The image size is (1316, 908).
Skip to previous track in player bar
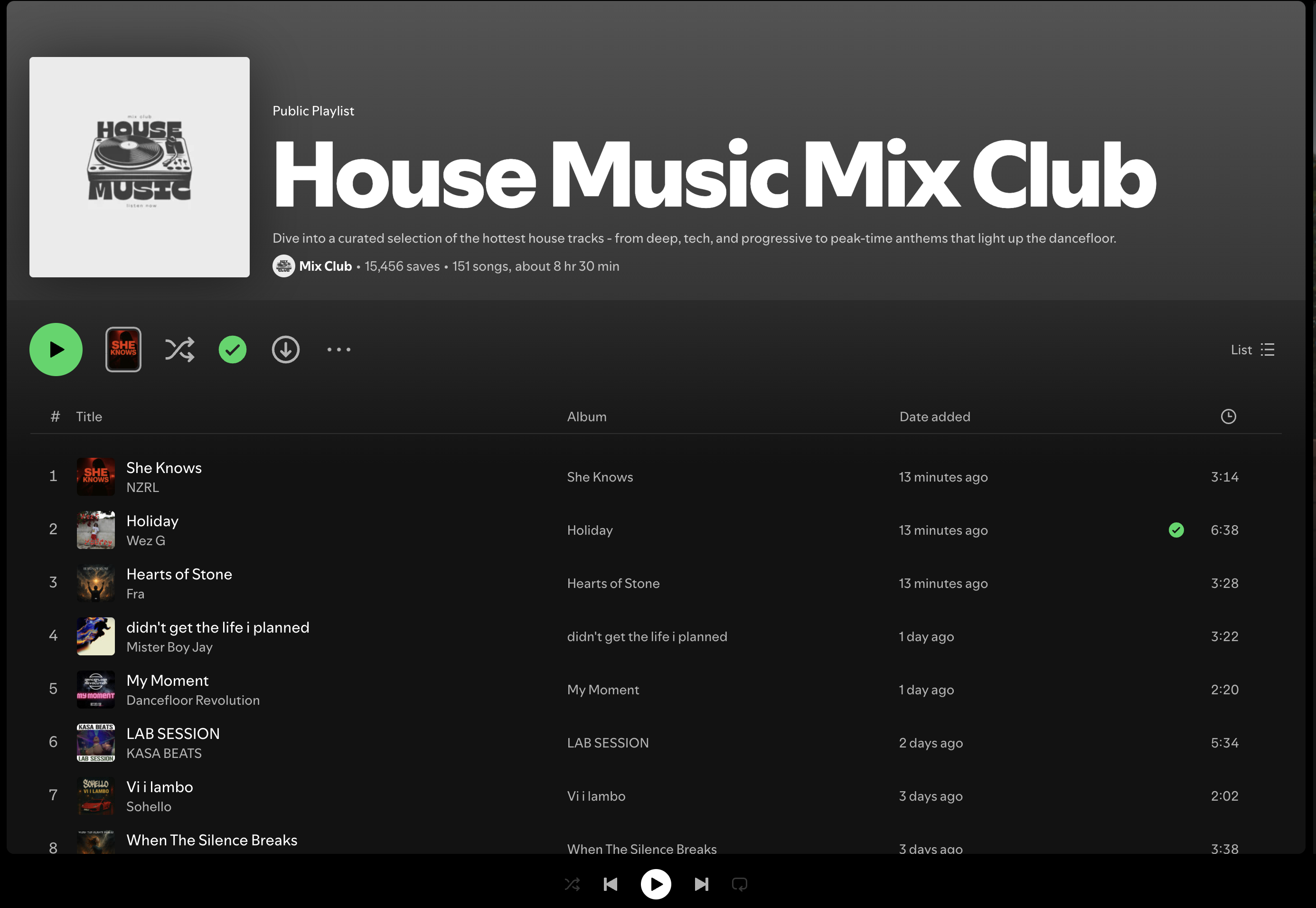coord(610,884)
